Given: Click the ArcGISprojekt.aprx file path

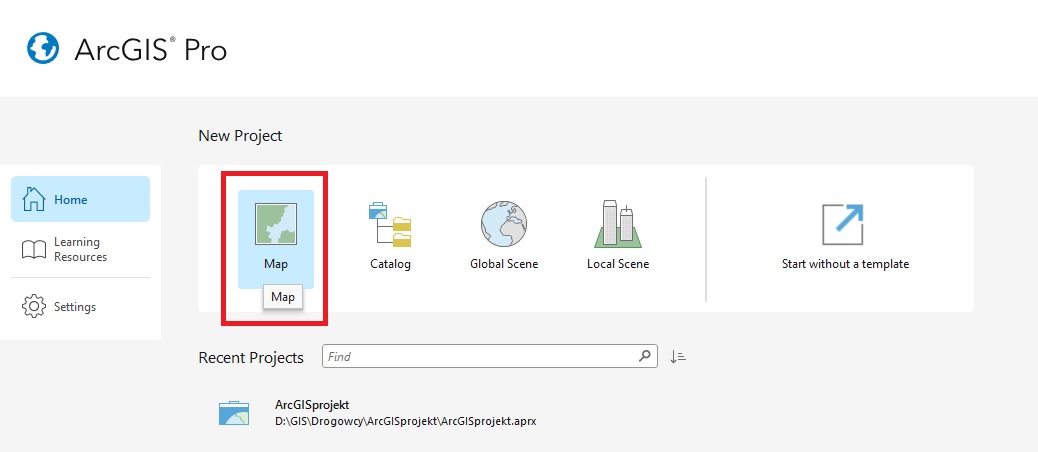Looking at the screenshot, I should pyautogui.click(x=405, y=421).
